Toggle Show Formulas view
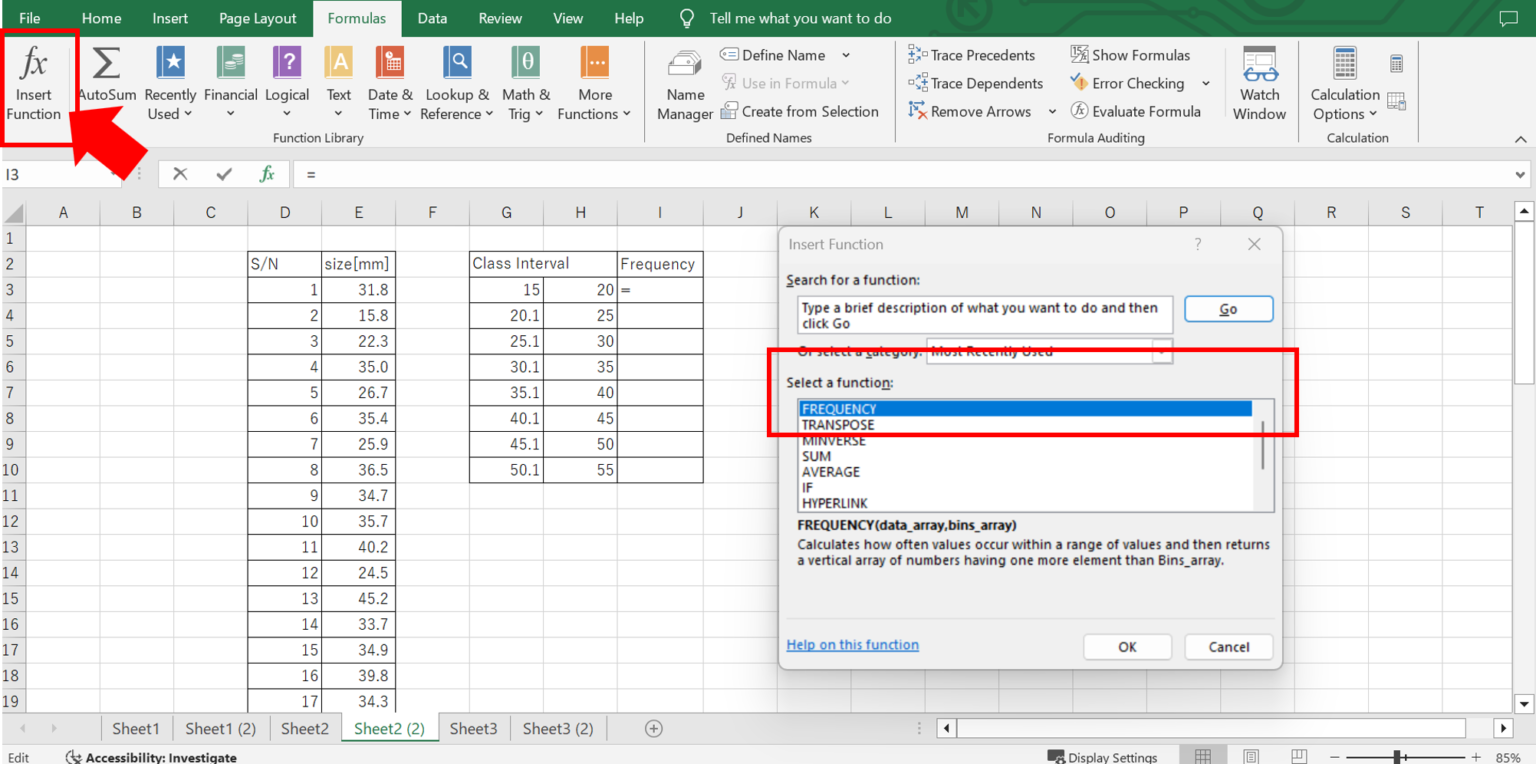The image size is (1536, 764). pos(1130,55)
